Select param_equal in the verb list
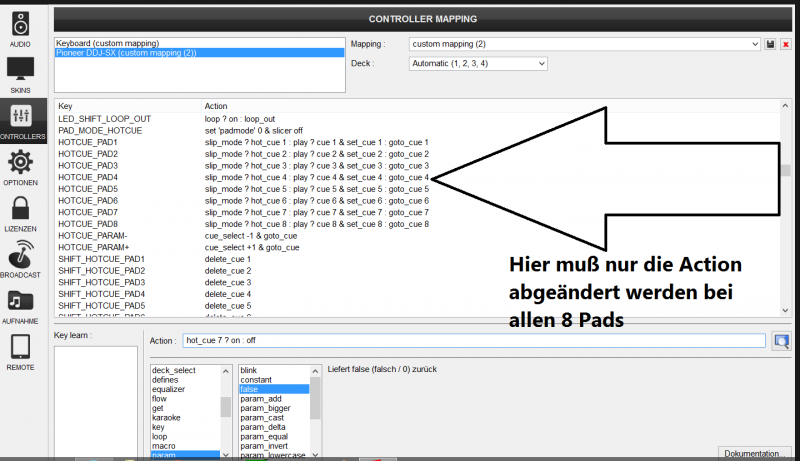Viewport: 800px width, 461px height. click(x=274, y=437)
